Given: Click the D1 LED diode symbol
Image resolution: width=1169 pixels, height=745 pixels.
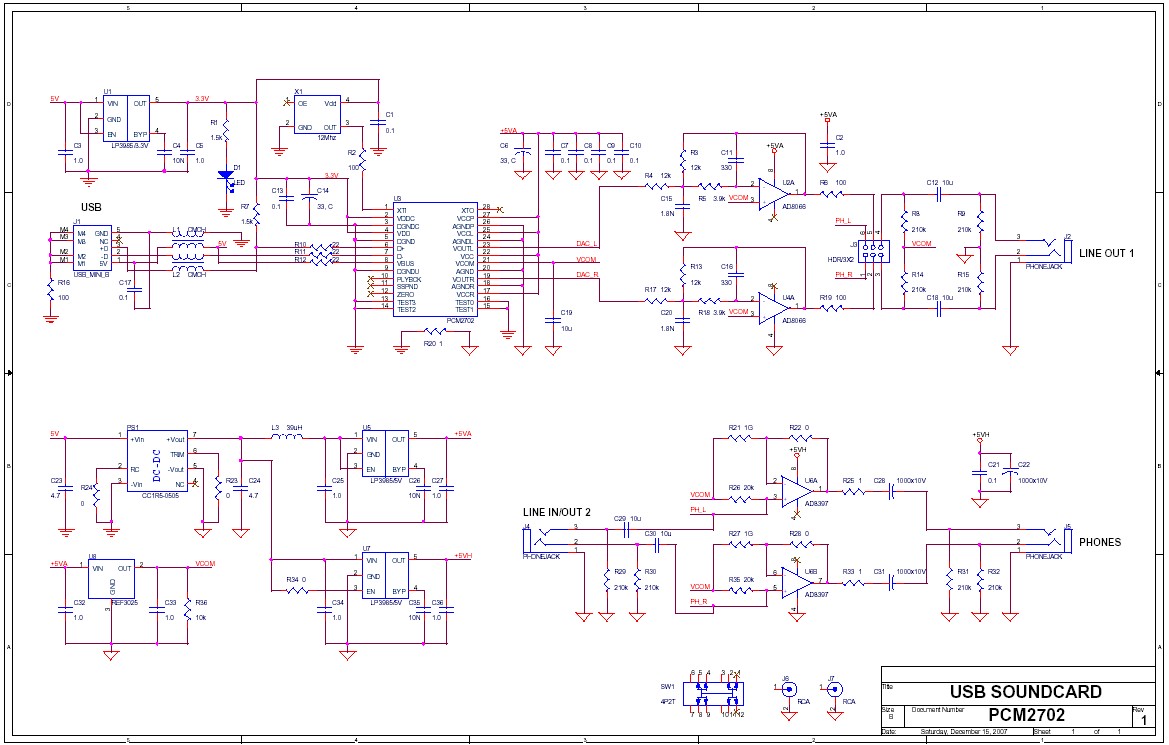Looking at the screenshot, I should (x=226, y=177).
